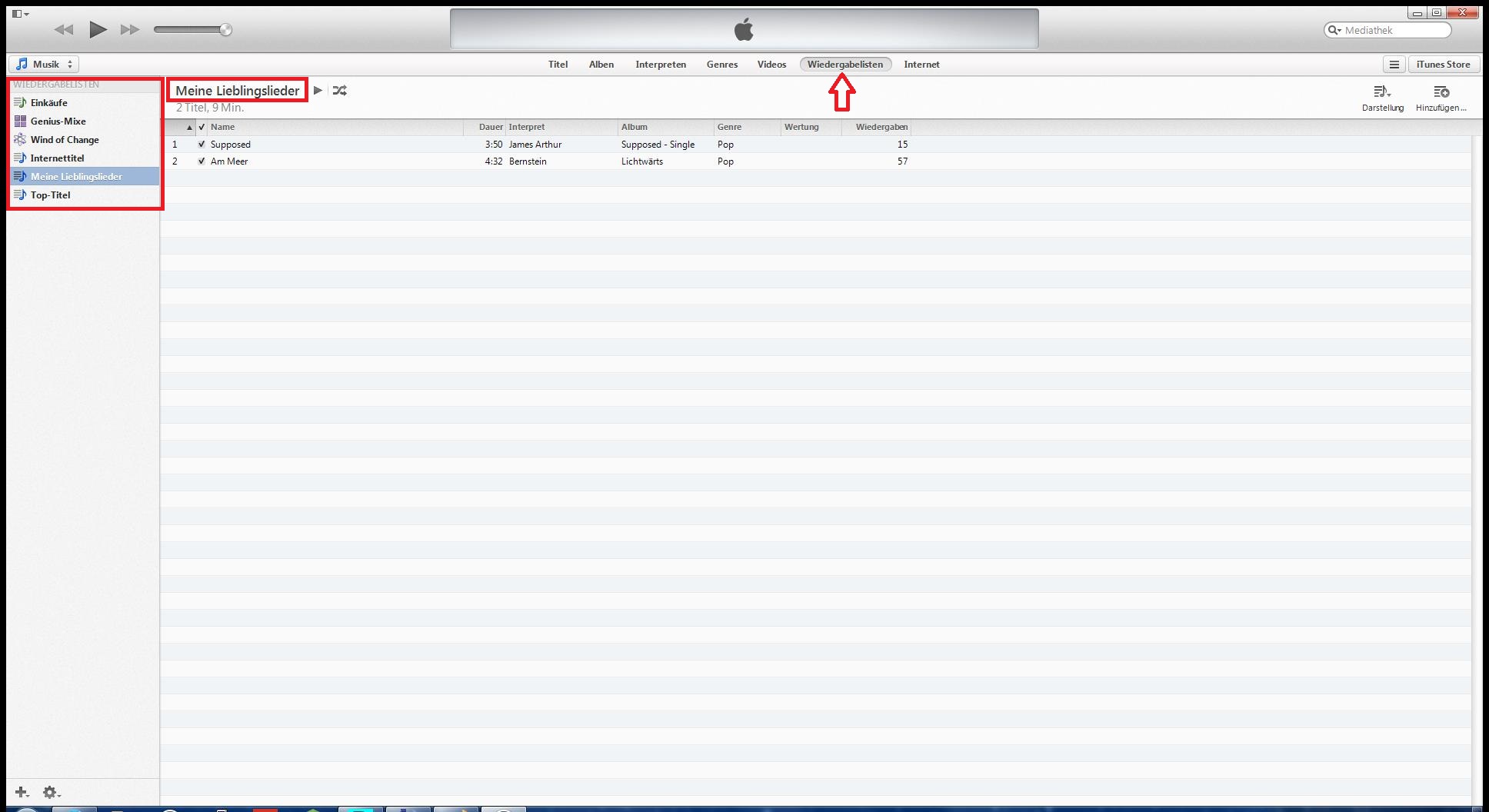1489x812 pixels.
Task: Uncheck the Supposed track checkbox
Action: pos(202,144)
